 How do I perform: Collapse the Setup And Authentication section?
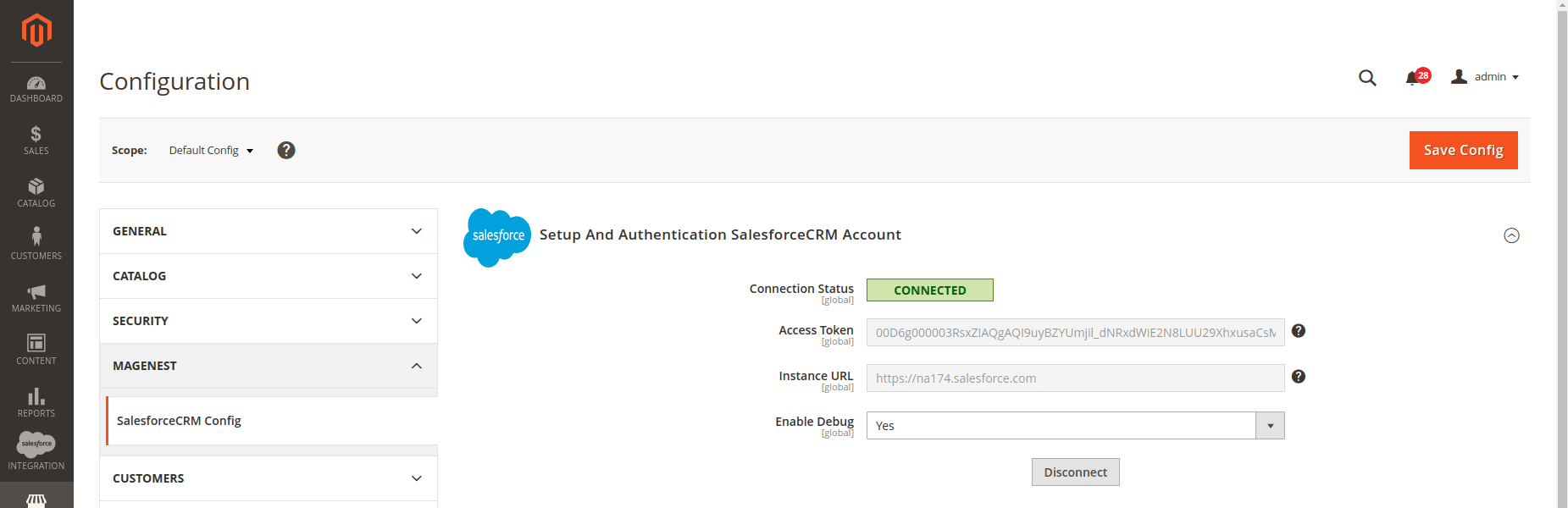coord(1511,235)
